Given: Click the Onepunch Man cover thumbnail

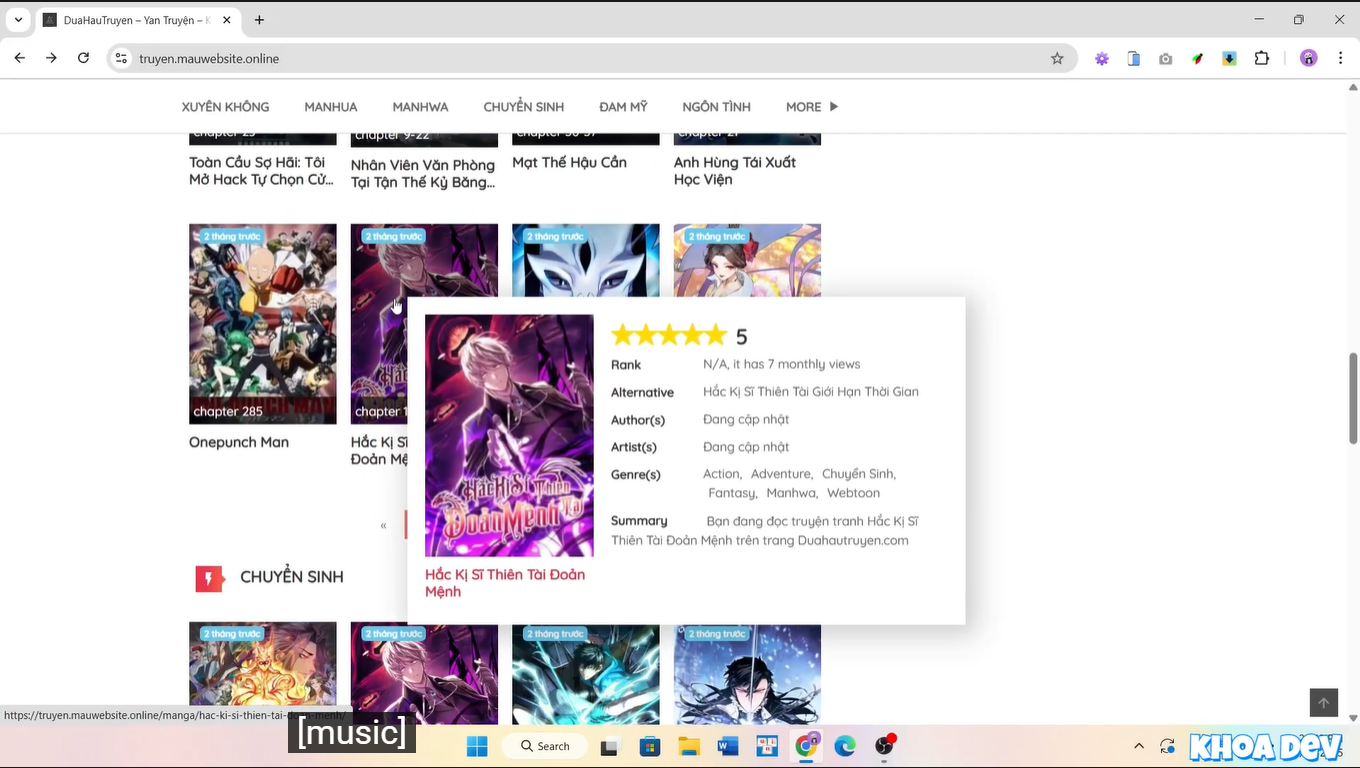Looking at the screenshot, I should (263, 324).
